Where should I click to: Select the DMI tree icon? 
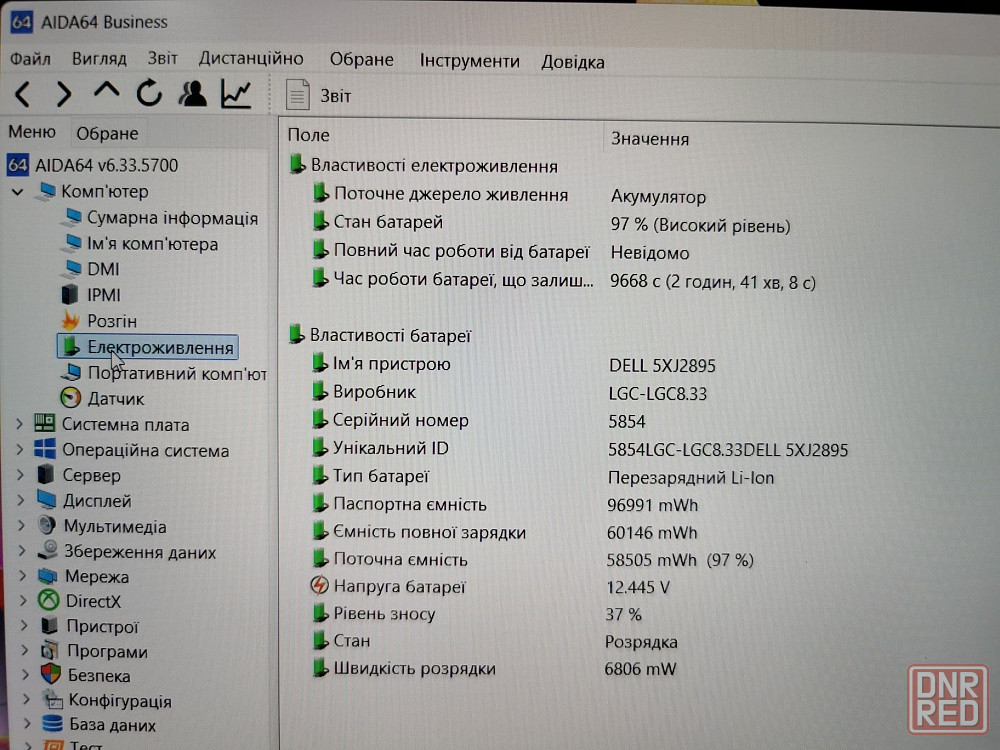(72, 268)
